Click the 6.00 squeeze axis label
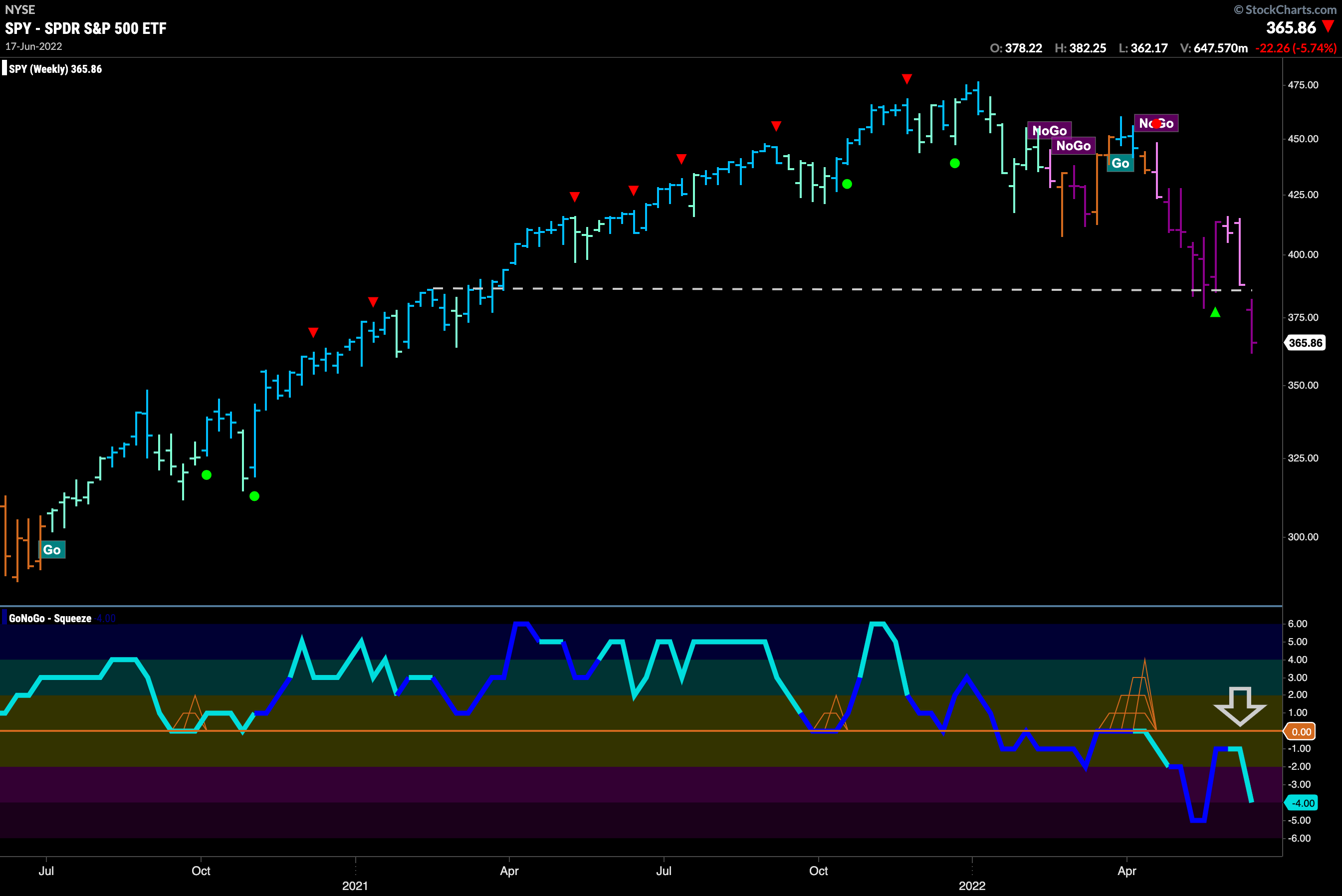This screenshot has height=896, width=1342. coord(1298,624)
